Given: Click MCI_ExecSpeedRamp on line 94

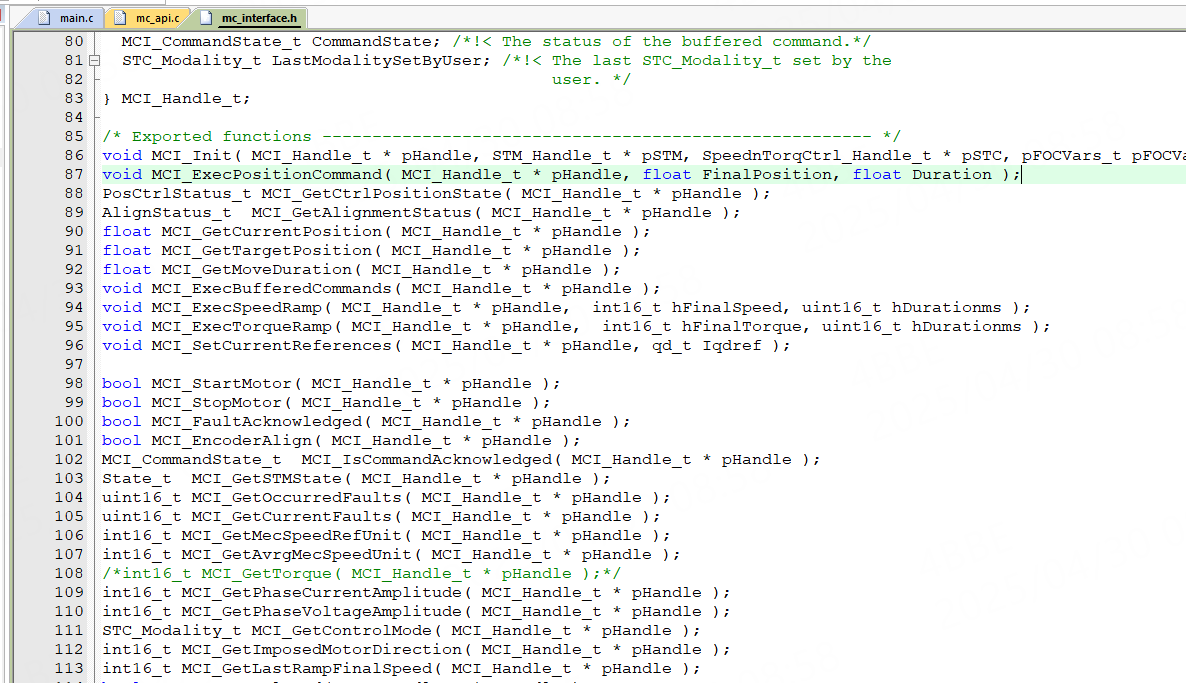Looking at the screenshot, I should pyautogui.click(x=237, y=308).
